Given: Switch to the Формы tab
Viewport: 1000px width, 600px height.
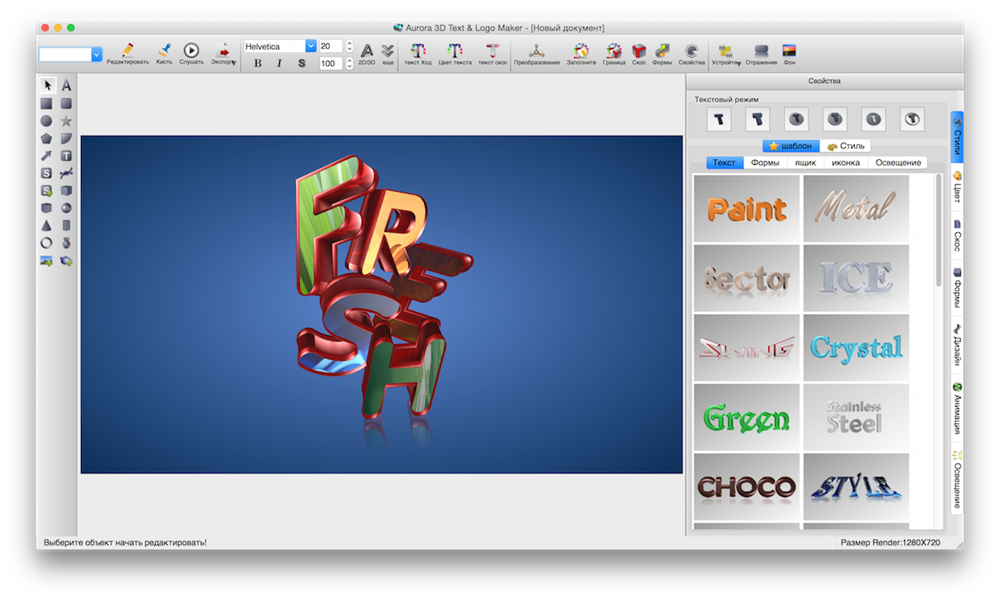Looking at the screenshot, I should (x=765, y=163).
